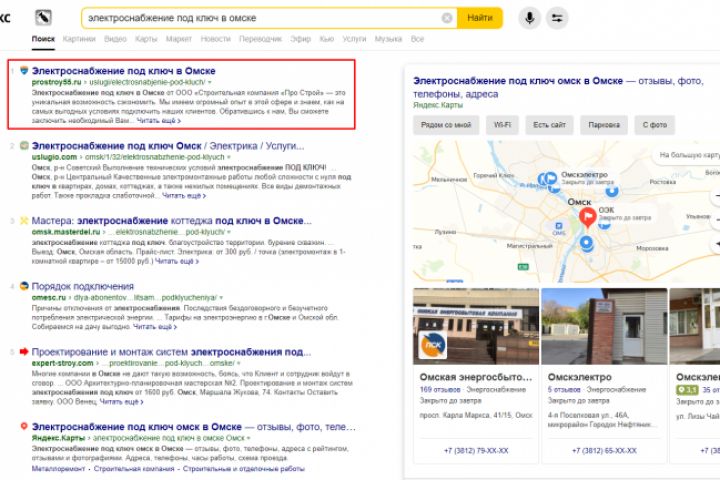Click the pen icon left of search bar

coord(44,18)
